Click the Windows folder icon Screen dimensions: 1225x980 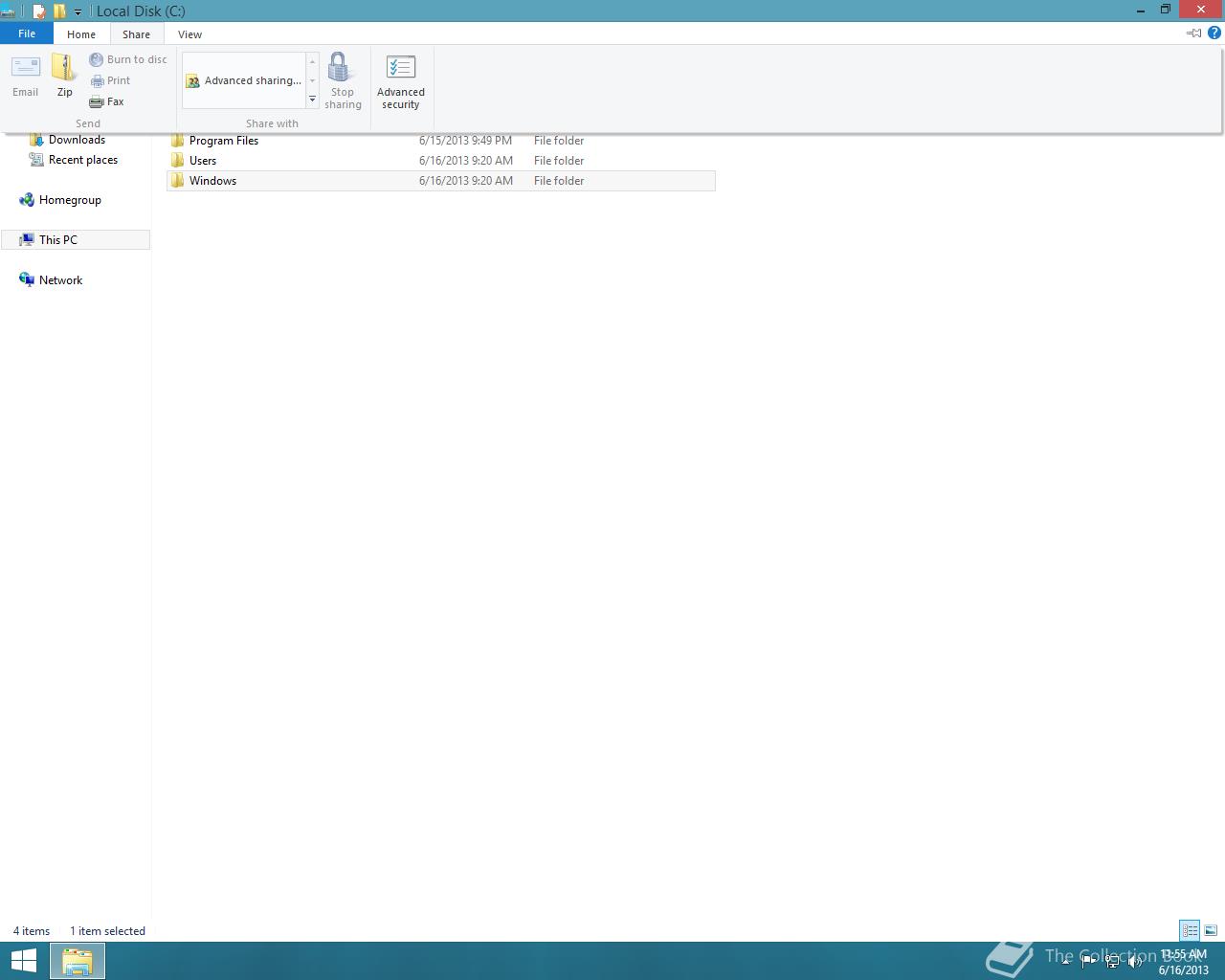click(x=177, y=181)
